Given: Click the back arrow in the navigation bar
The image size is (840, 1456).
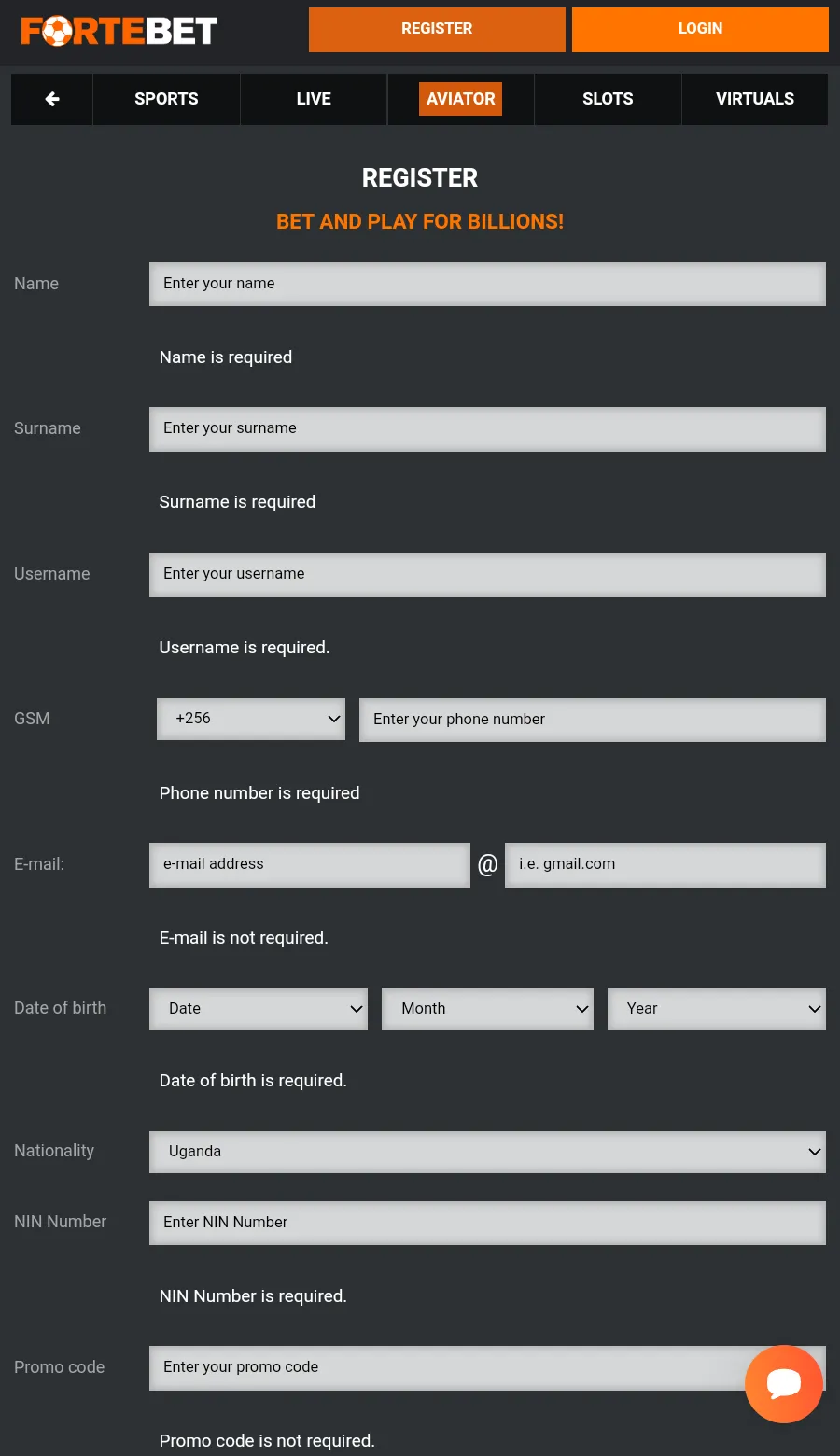Looking at the screenshot, I should click(x=51, y=99).
